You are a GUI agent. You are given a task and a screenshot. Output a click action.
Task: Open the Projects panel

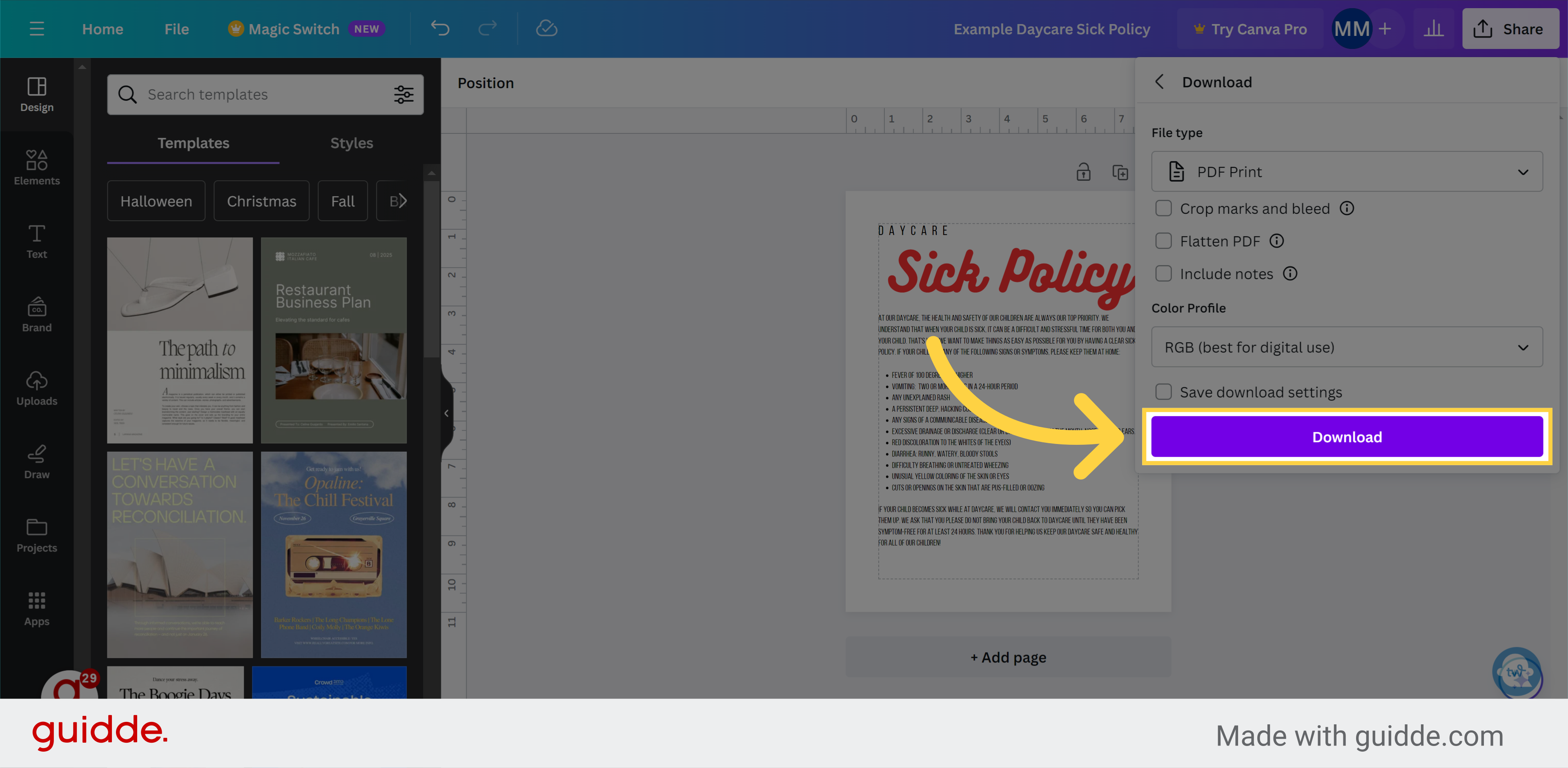36,535
